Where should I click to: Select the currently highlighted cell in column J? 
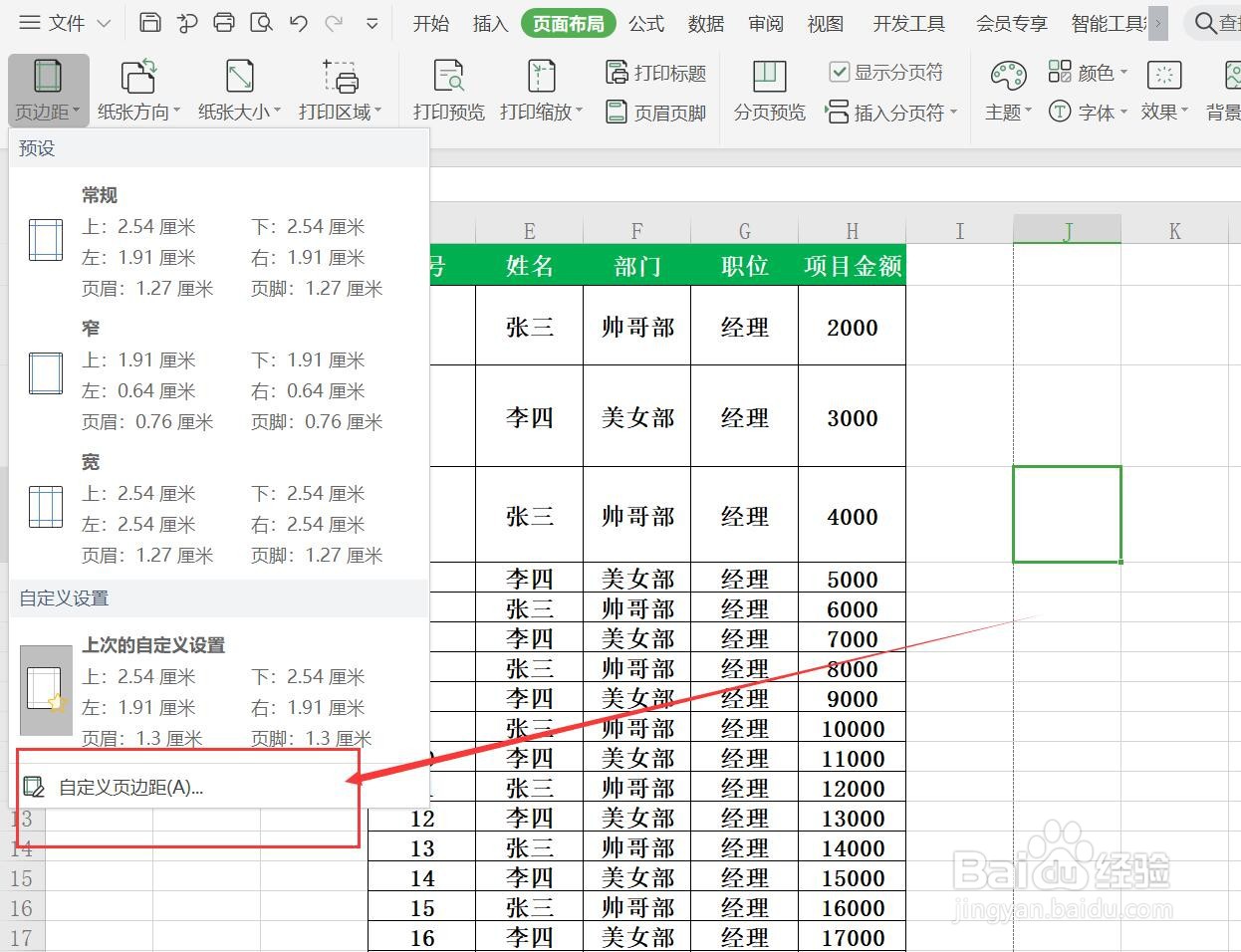(1067, 514)
